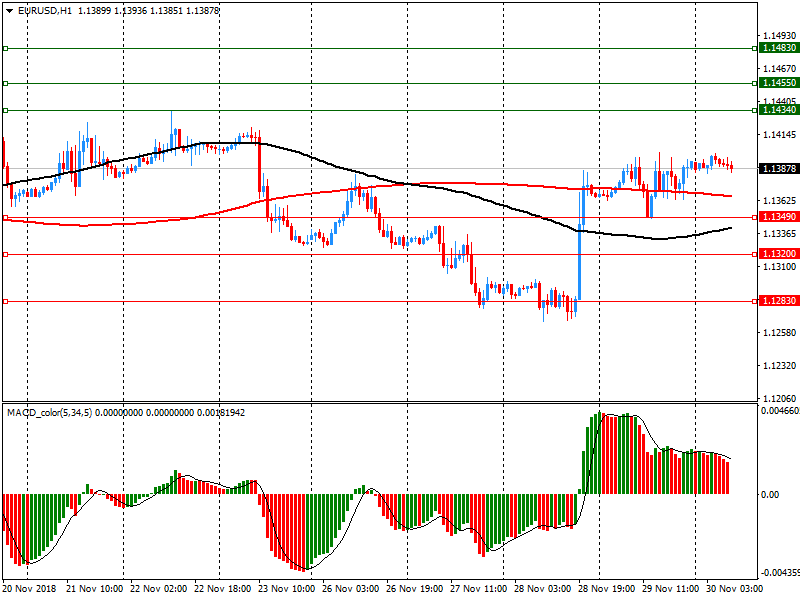Image resolution: width=800 pixels, height=600 pixels.
Task: Select the green 1.14550 price label
Action: click(778, 83)
